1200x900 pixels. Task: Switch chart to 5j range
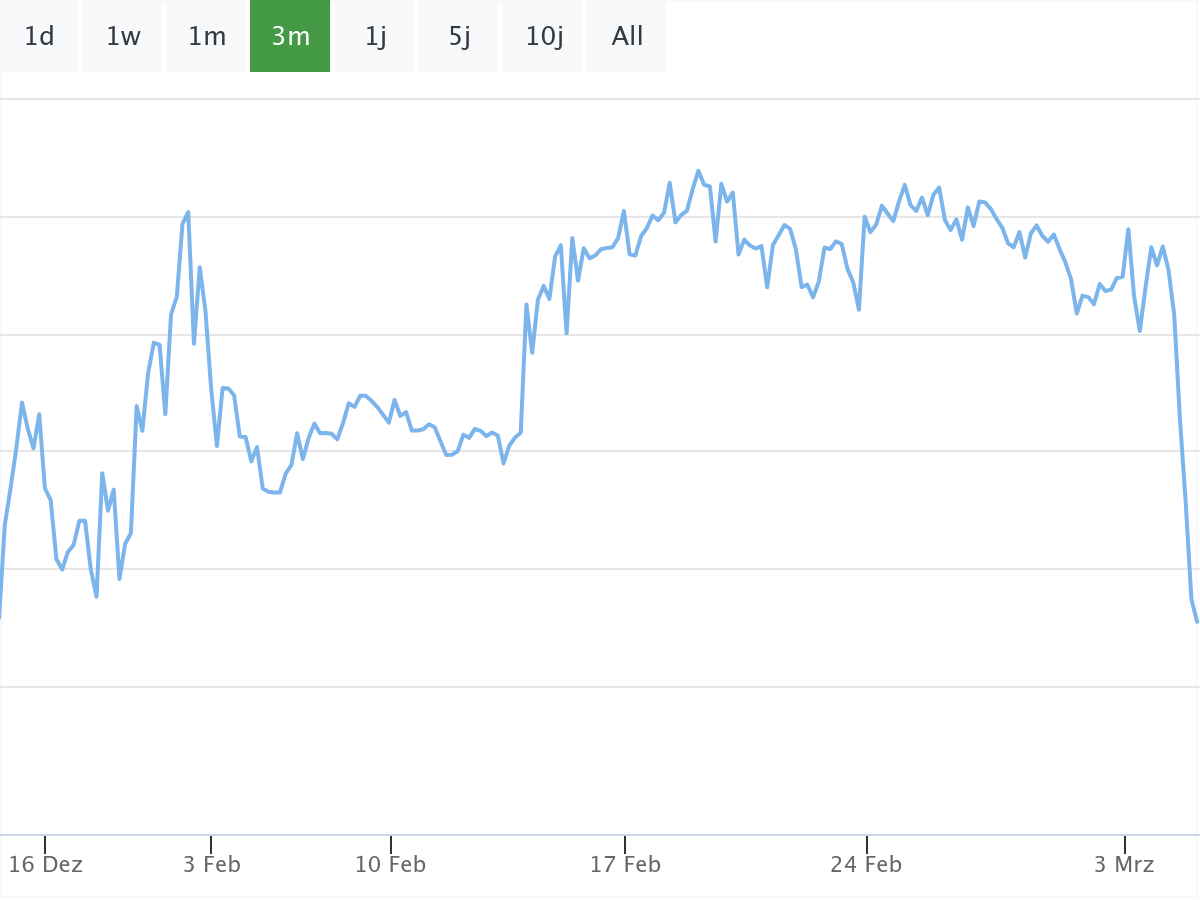[459, 37]
